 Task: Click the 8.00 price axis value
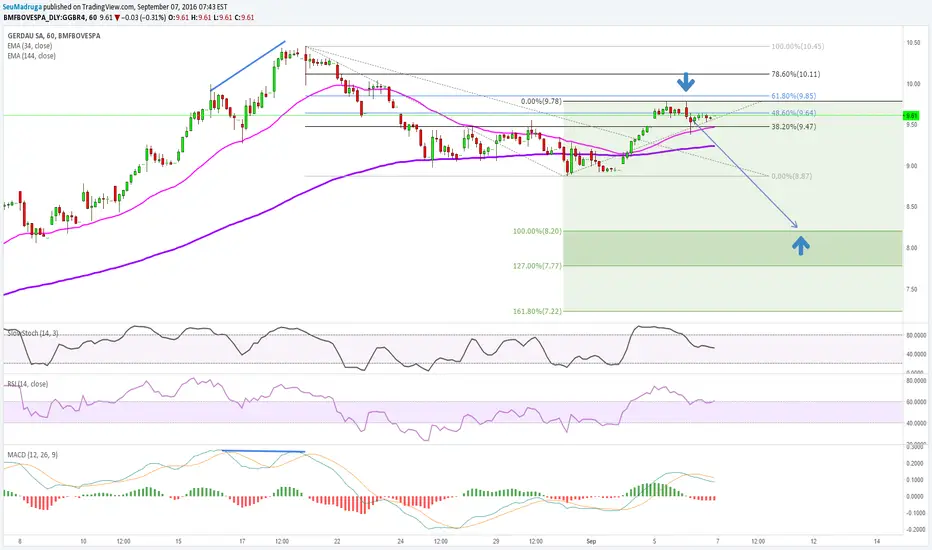click(x=912, y=248)
